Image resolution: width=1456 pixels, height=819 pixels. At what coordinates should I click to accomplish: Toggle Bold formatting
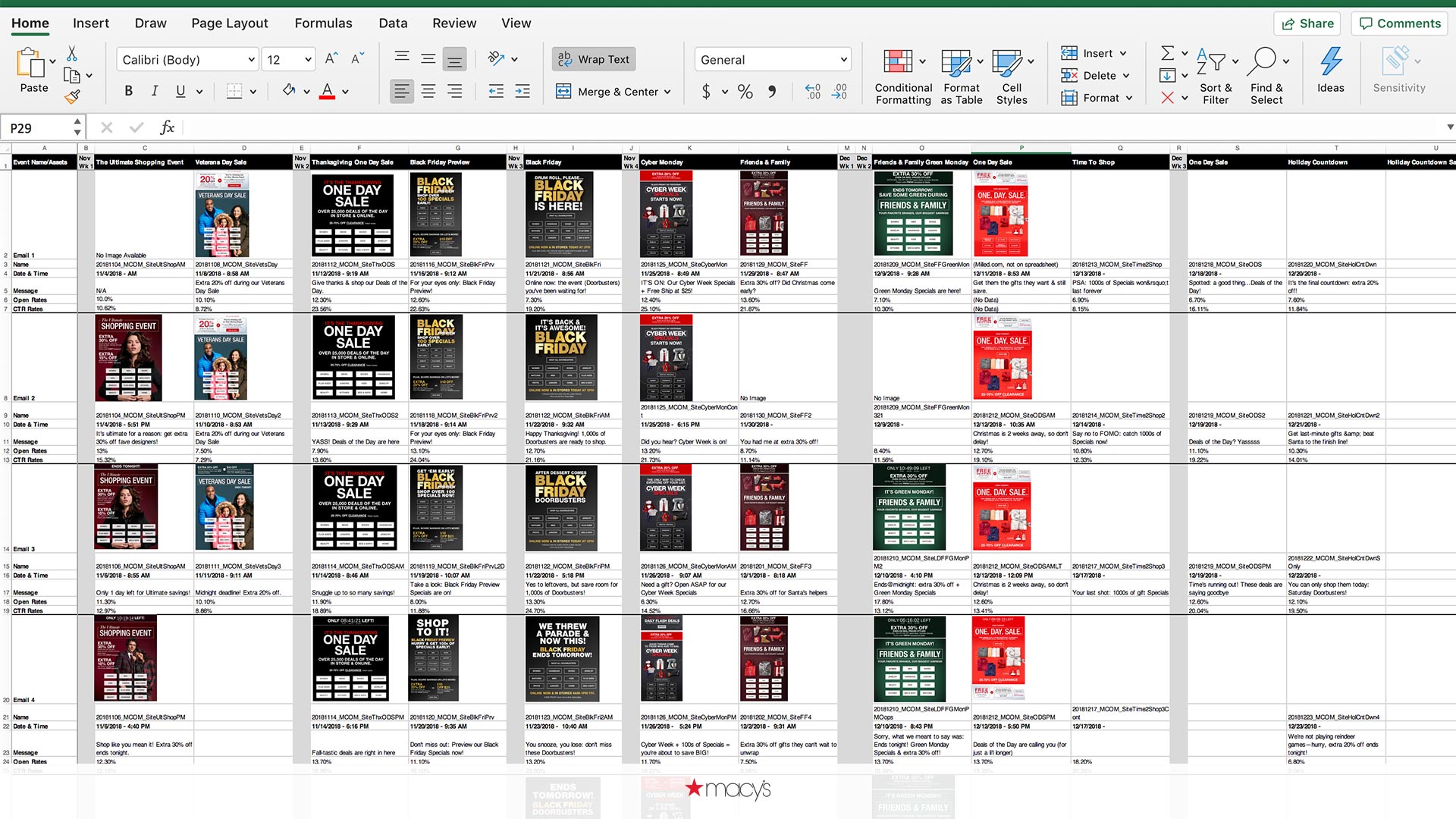click(x=128, y=92)
